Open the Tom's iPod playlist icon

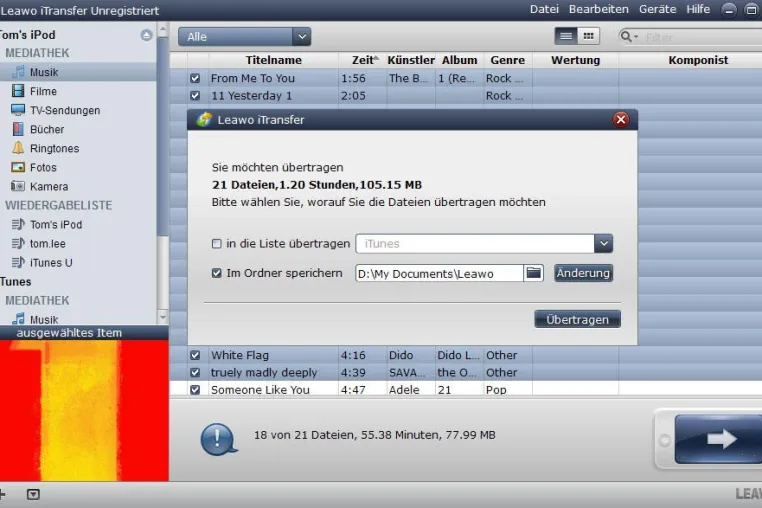[x=18, y=224]
